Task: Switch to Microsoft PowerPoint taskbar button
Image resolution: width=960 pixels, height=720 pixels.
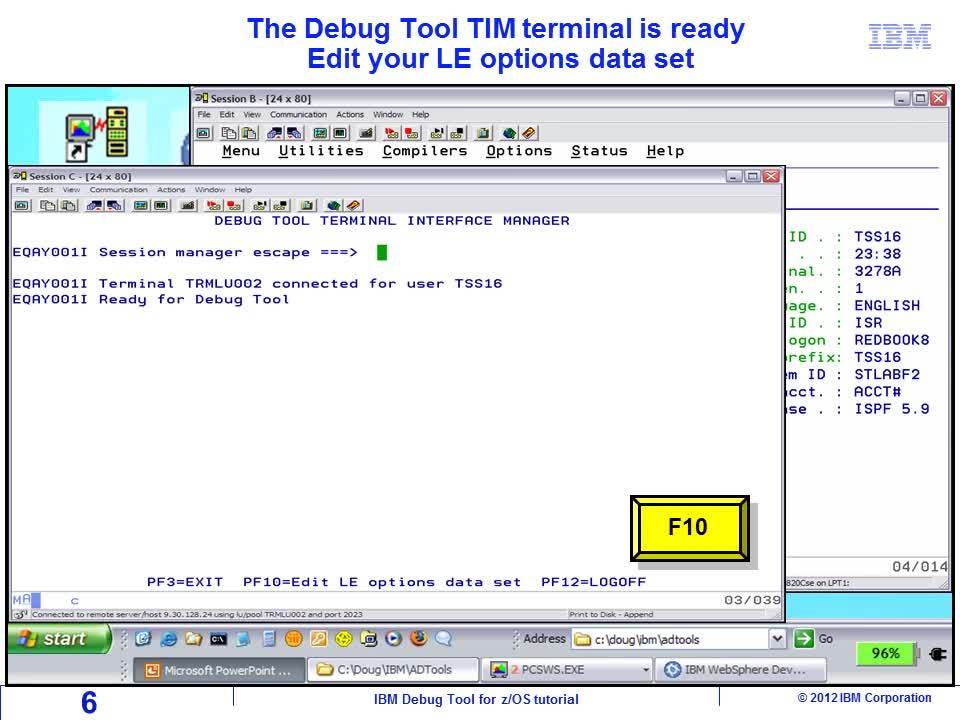Action: (x=219, y=670)
